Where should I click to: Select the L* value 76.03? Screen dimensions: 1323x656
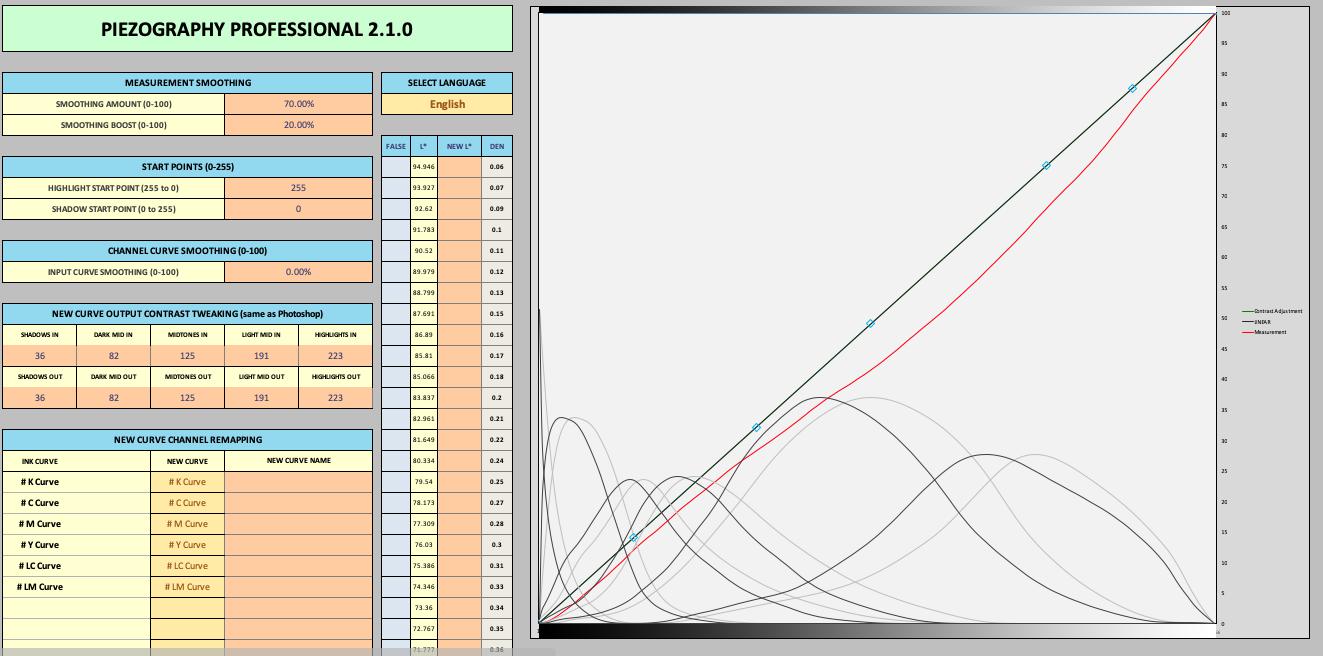pos(424,545)
